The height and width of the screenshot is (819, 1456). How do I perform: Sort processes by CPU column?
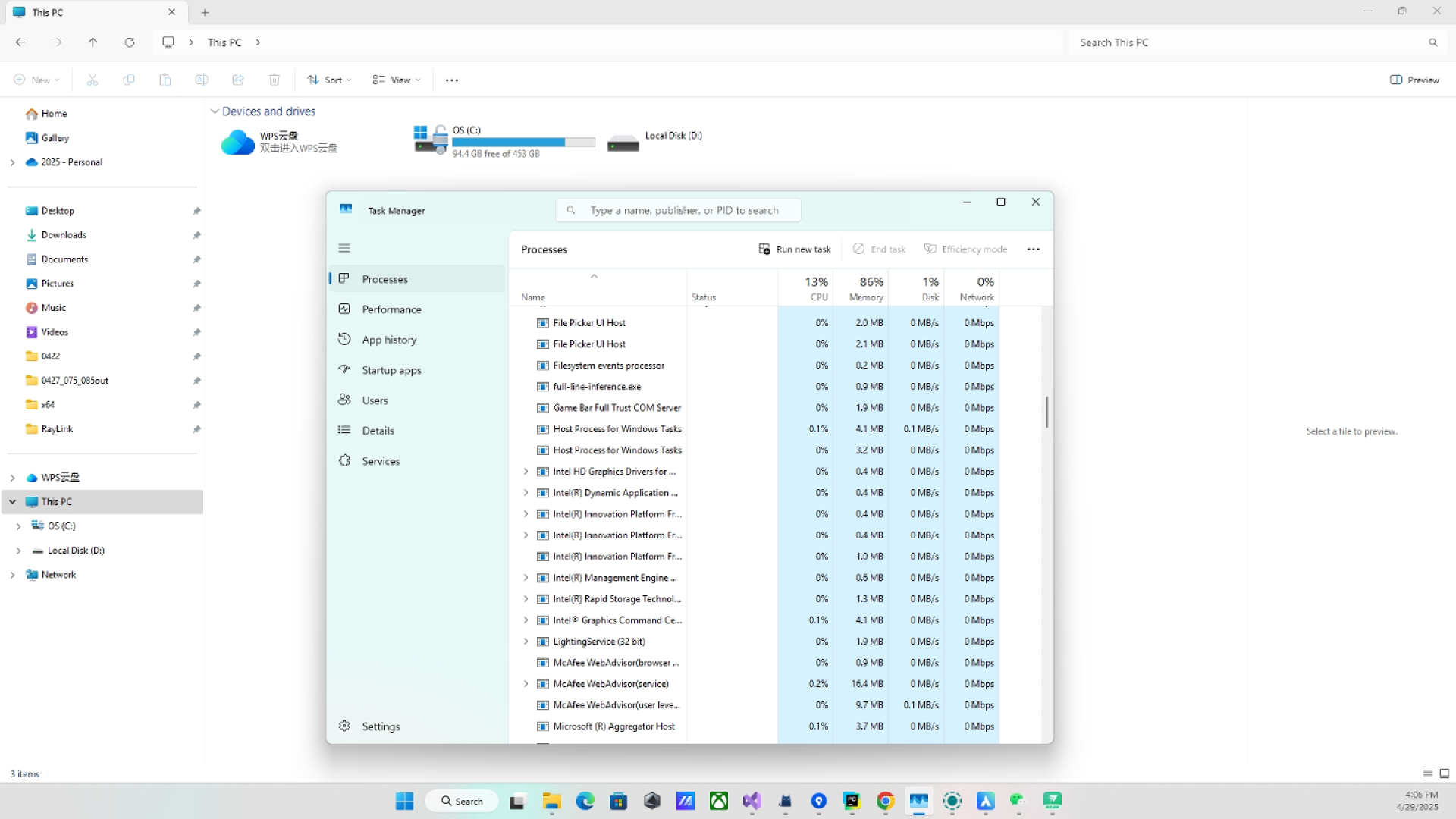pos(805,288)
